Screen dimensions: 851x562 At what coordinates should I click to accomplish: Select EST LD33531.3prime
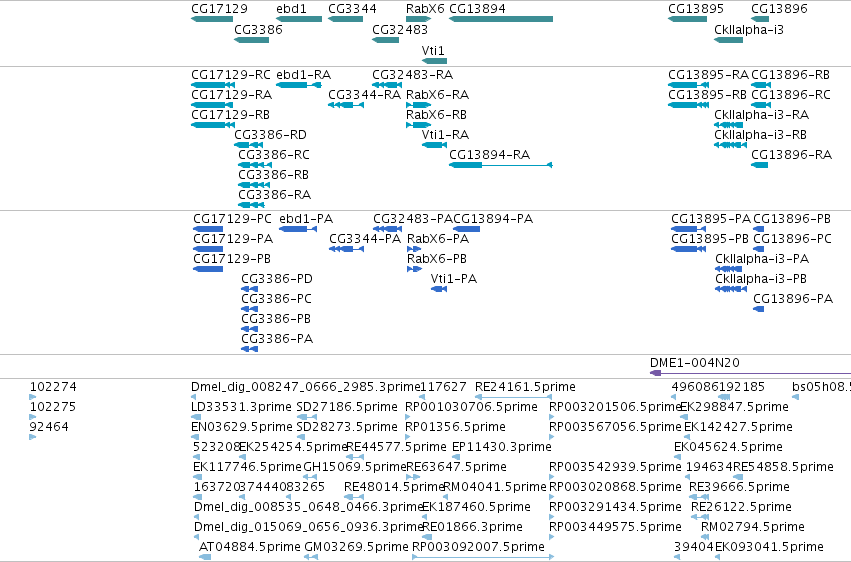click(196, 417)
